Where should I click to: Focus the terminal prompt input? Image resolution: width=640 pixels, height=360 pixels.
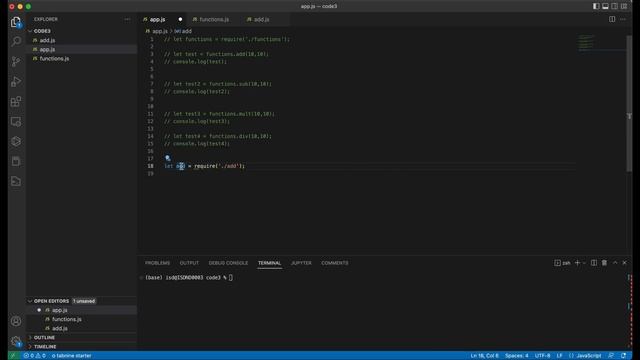pyautogui.click(x=231, y=278)
